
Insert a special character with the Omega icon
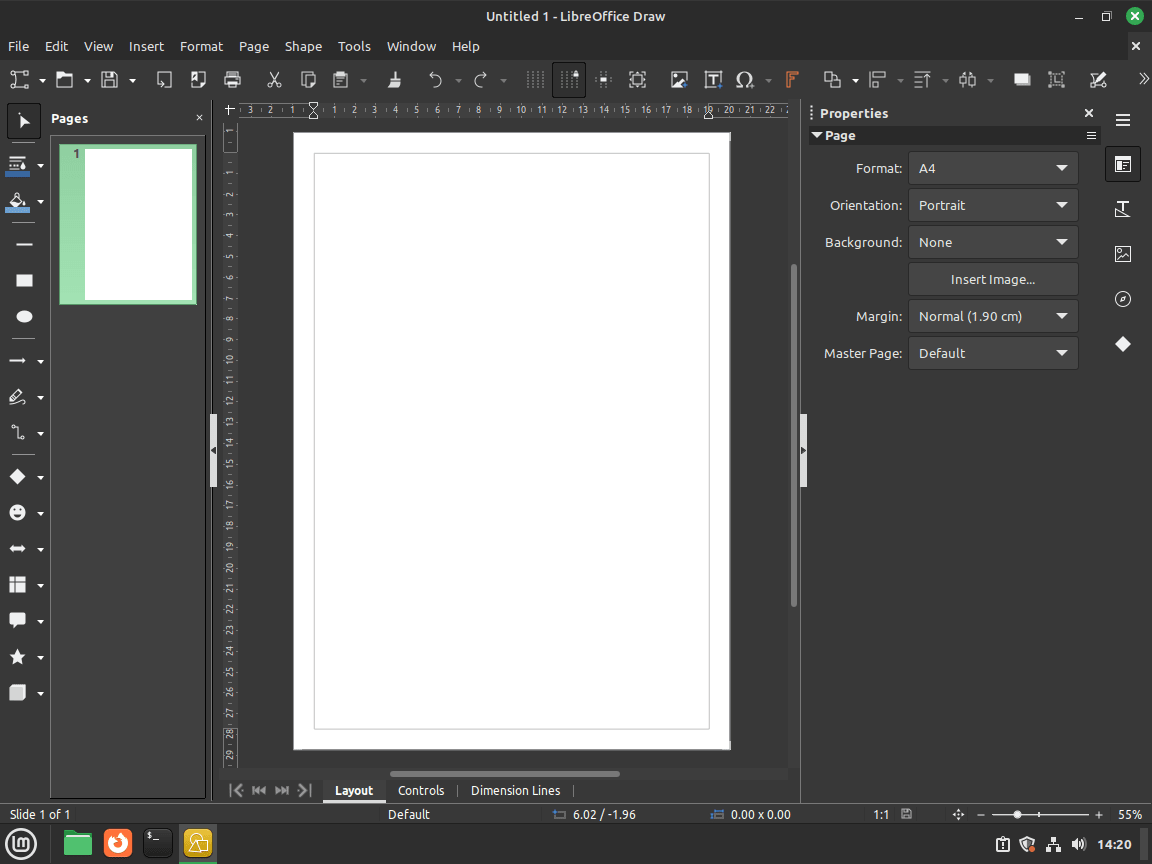pyautogui.click(x=747, y=79)
